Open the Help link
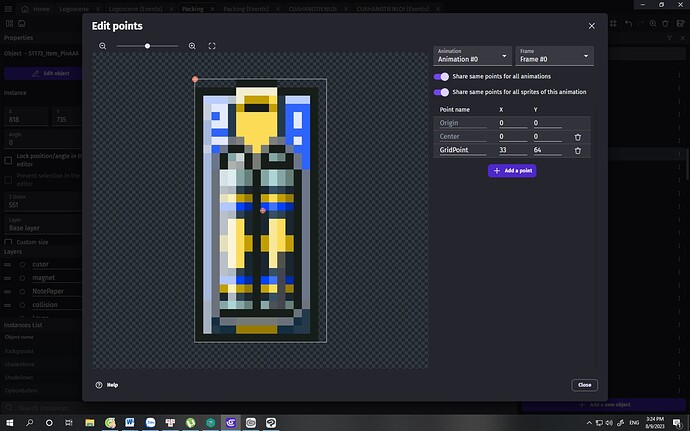690x431 pixels. [x=106, y=385]
